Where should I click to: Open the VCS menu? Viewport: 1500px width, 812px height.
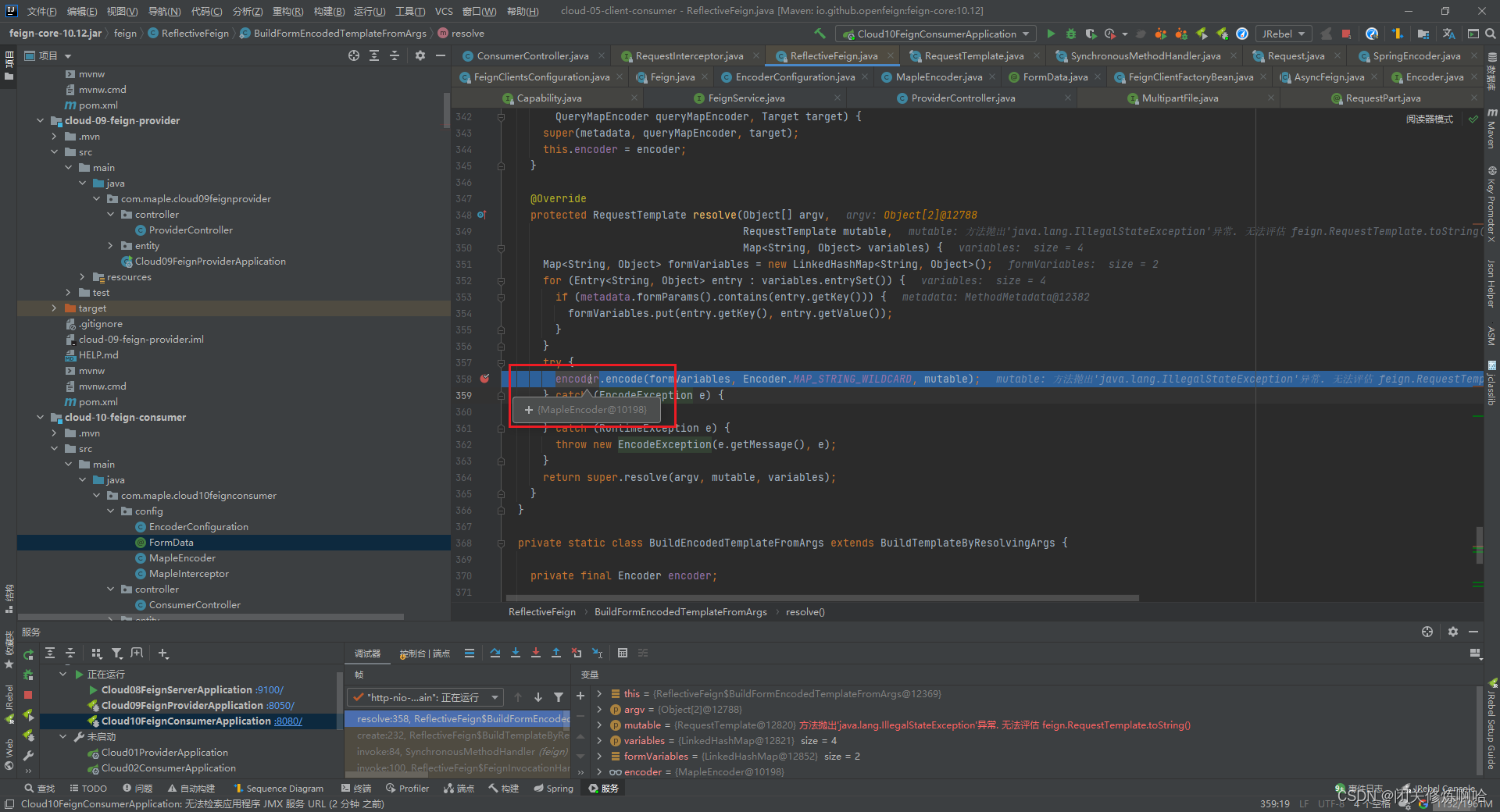pyautogui.click(x=444, y=11)
